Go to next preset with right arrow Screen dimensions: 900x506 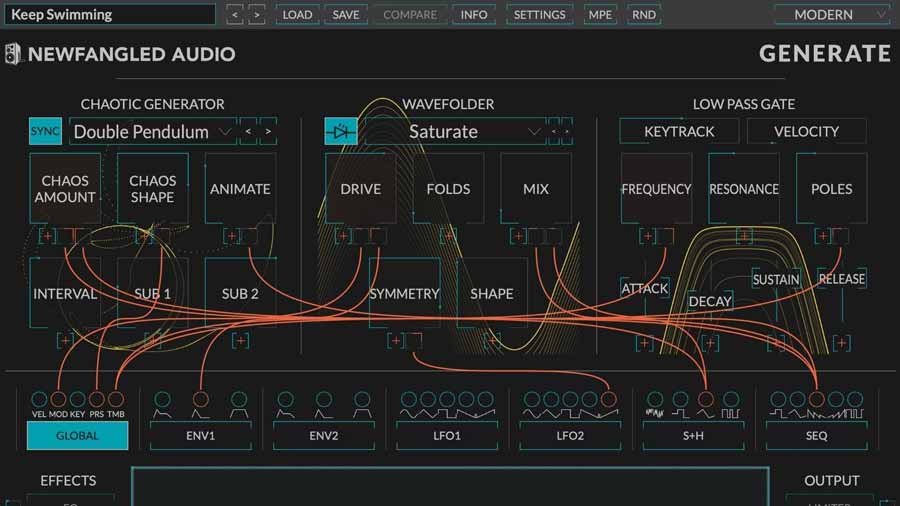257,14
